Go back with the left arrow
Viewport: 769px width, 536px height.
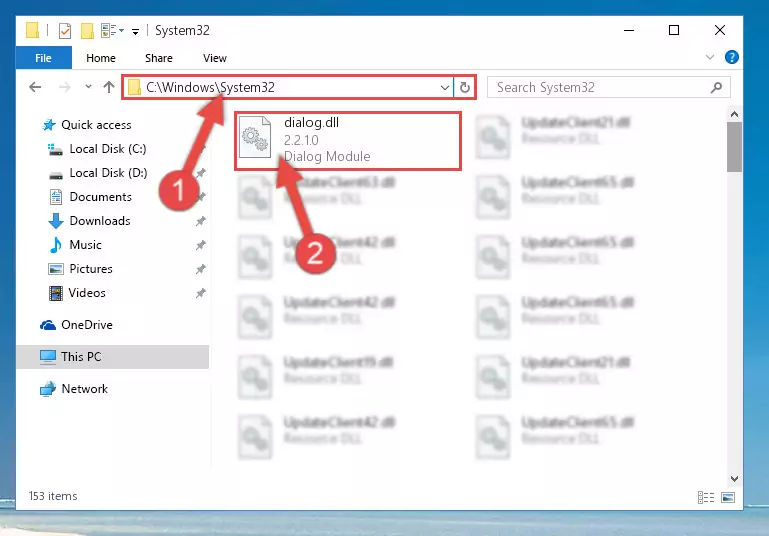click(35, 87)
